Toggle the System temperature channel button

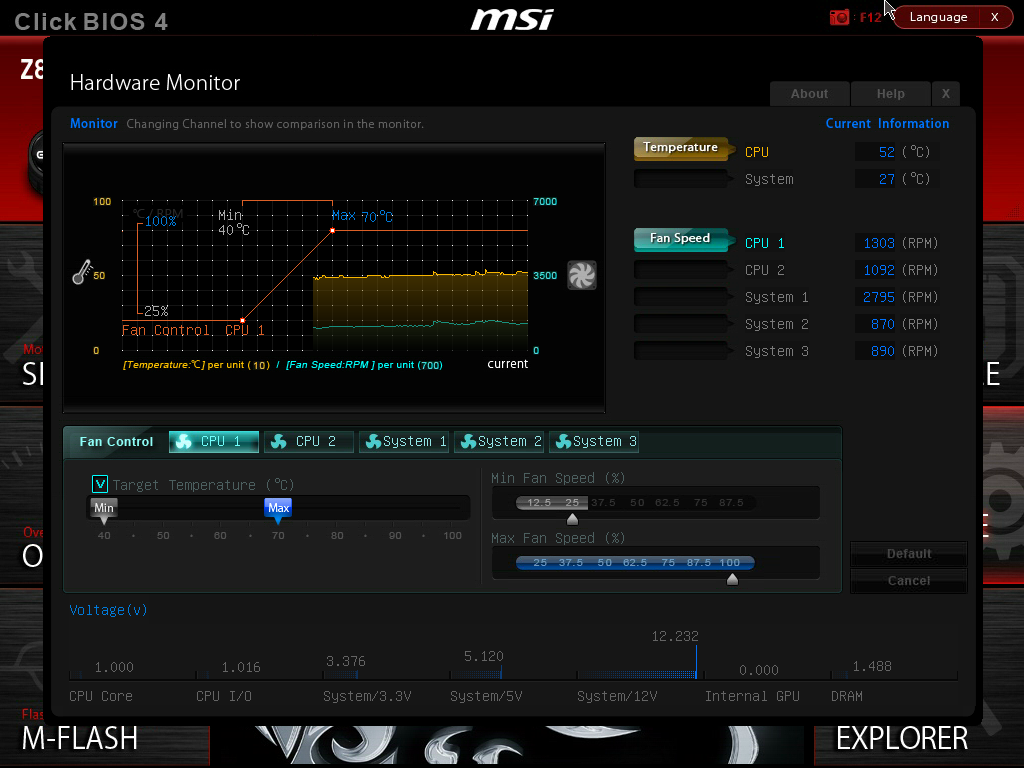(x=682, y=178)
